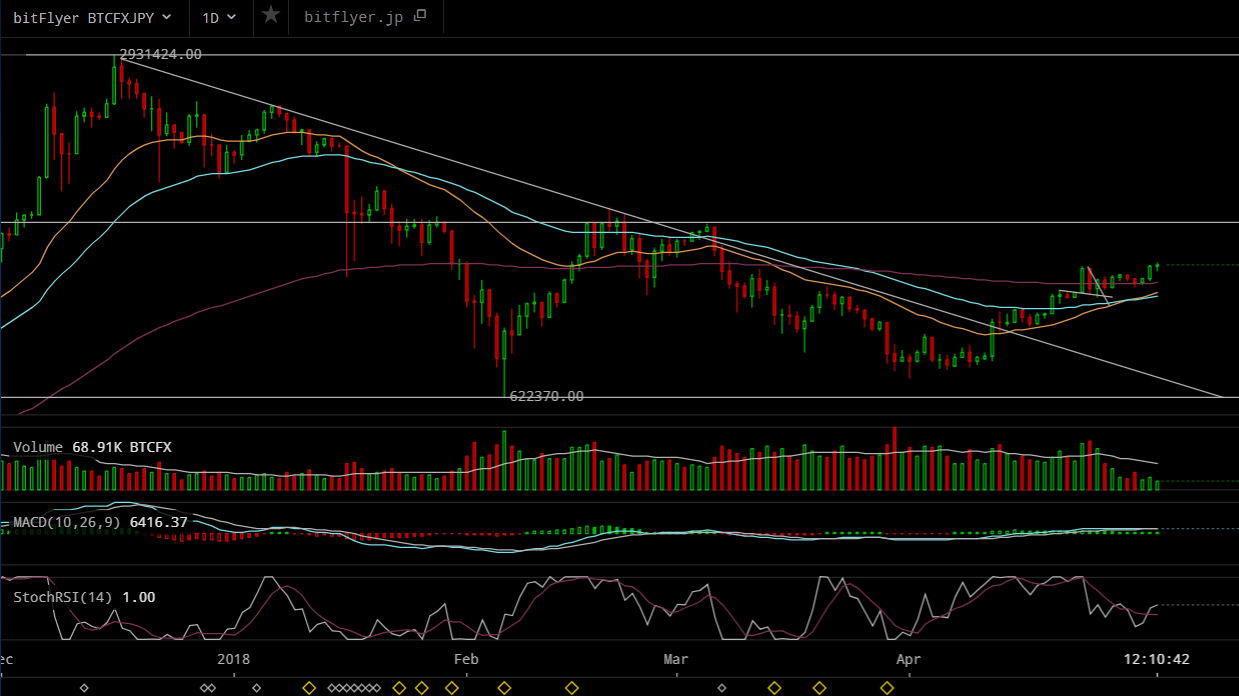The height and width of the screenshot is (696, 1239).
Task: Click the 622370.00 low price label
Action: (546, 396)
